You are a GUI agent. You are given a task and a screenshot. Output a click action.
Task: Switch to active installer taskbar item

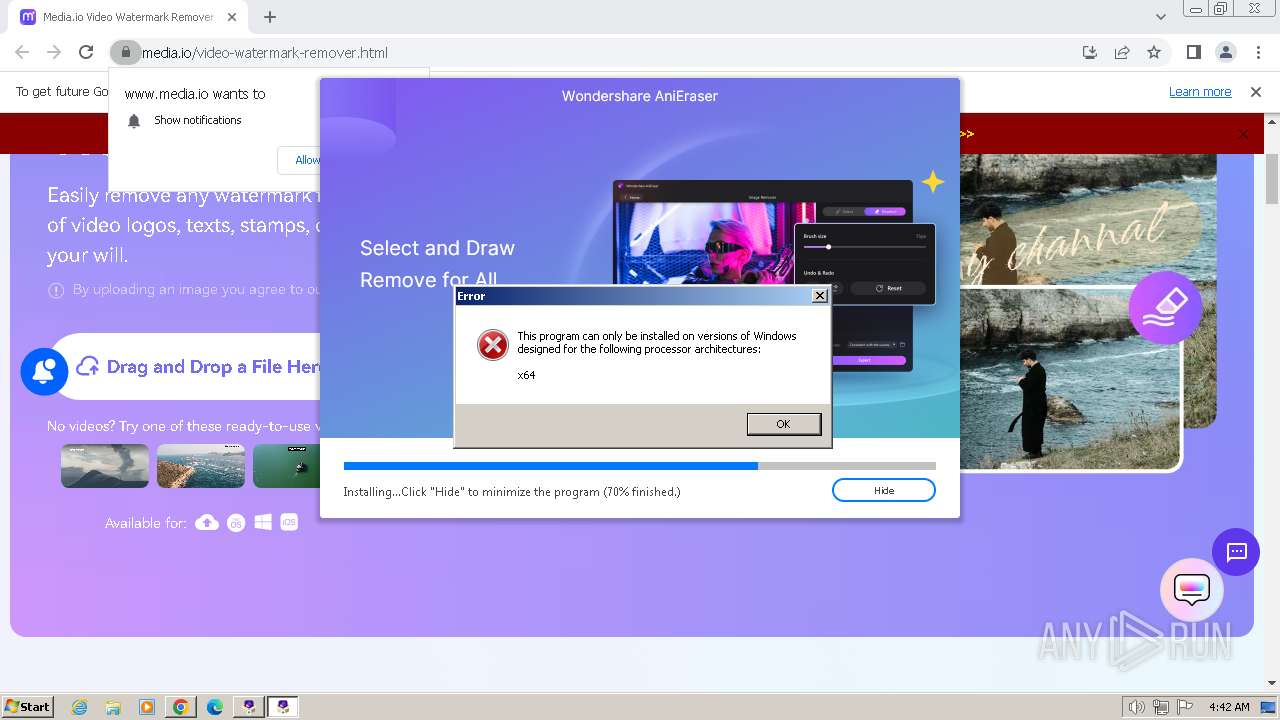283,707
